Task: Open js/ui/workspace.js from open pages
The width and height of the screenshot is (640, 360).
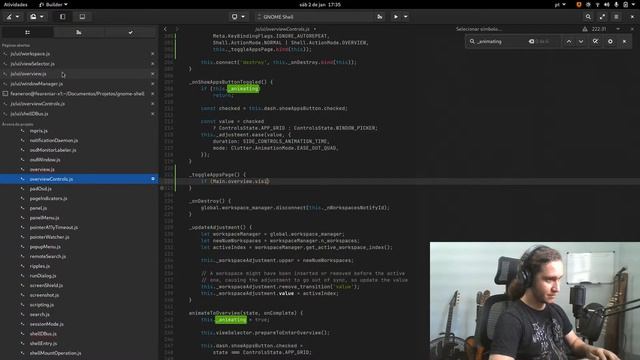Action: click(30, 54)
